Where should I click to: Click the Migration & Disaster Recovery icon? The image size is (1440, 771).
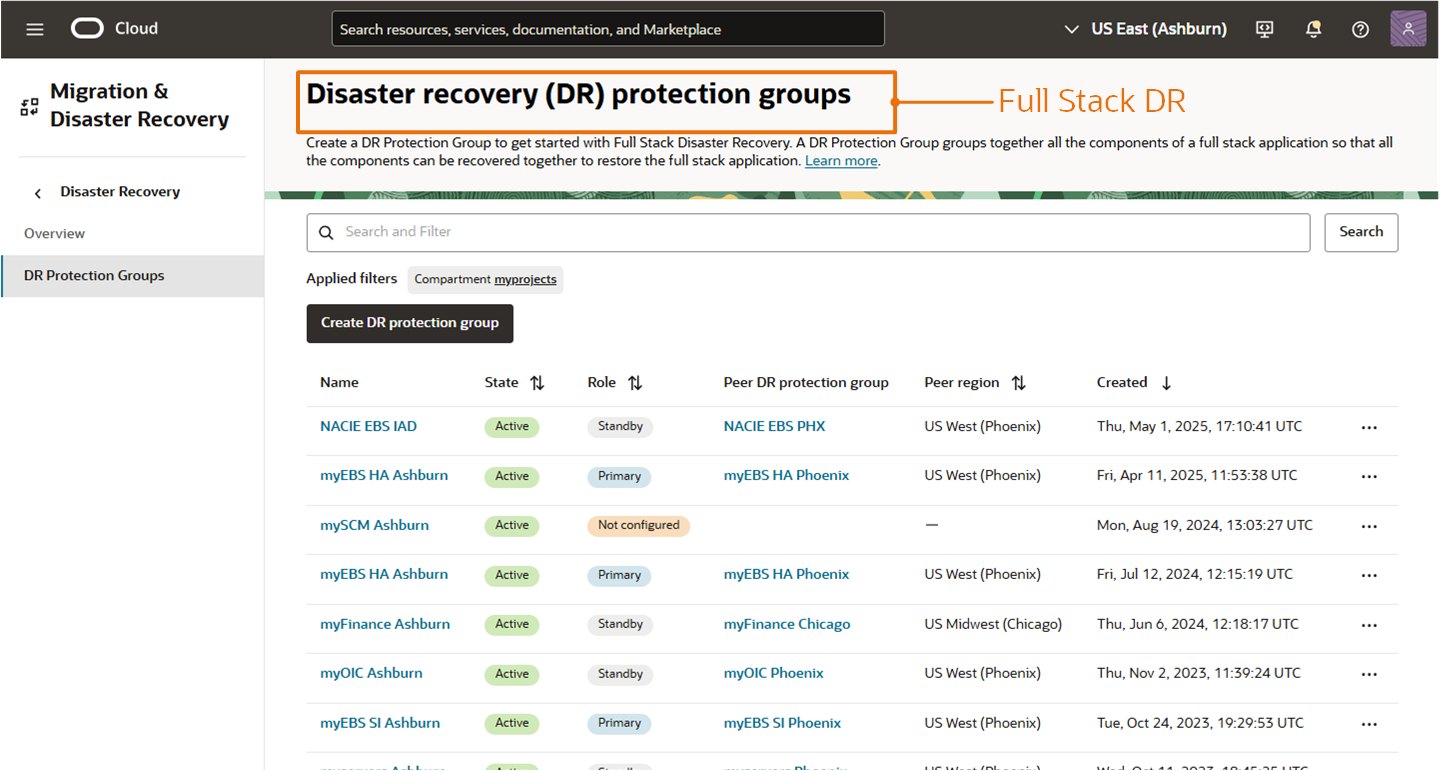29,104
